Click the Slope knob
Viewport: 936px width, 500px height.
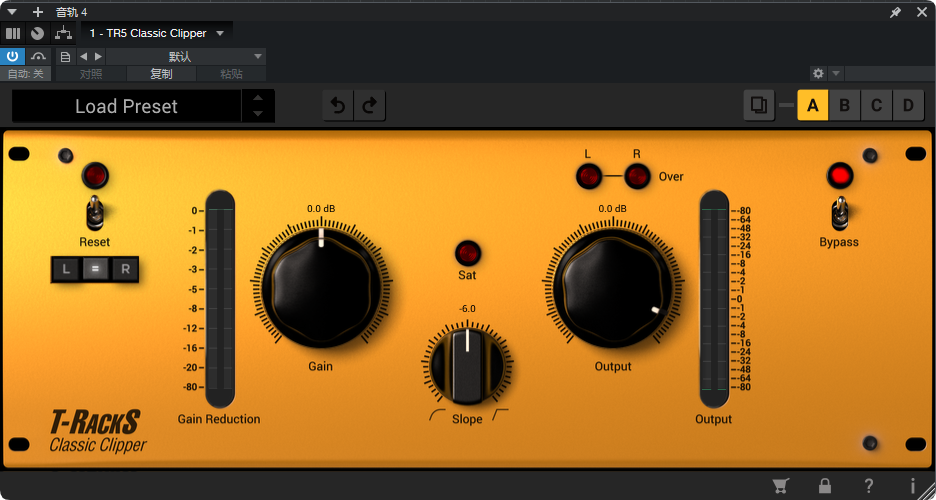467,364
